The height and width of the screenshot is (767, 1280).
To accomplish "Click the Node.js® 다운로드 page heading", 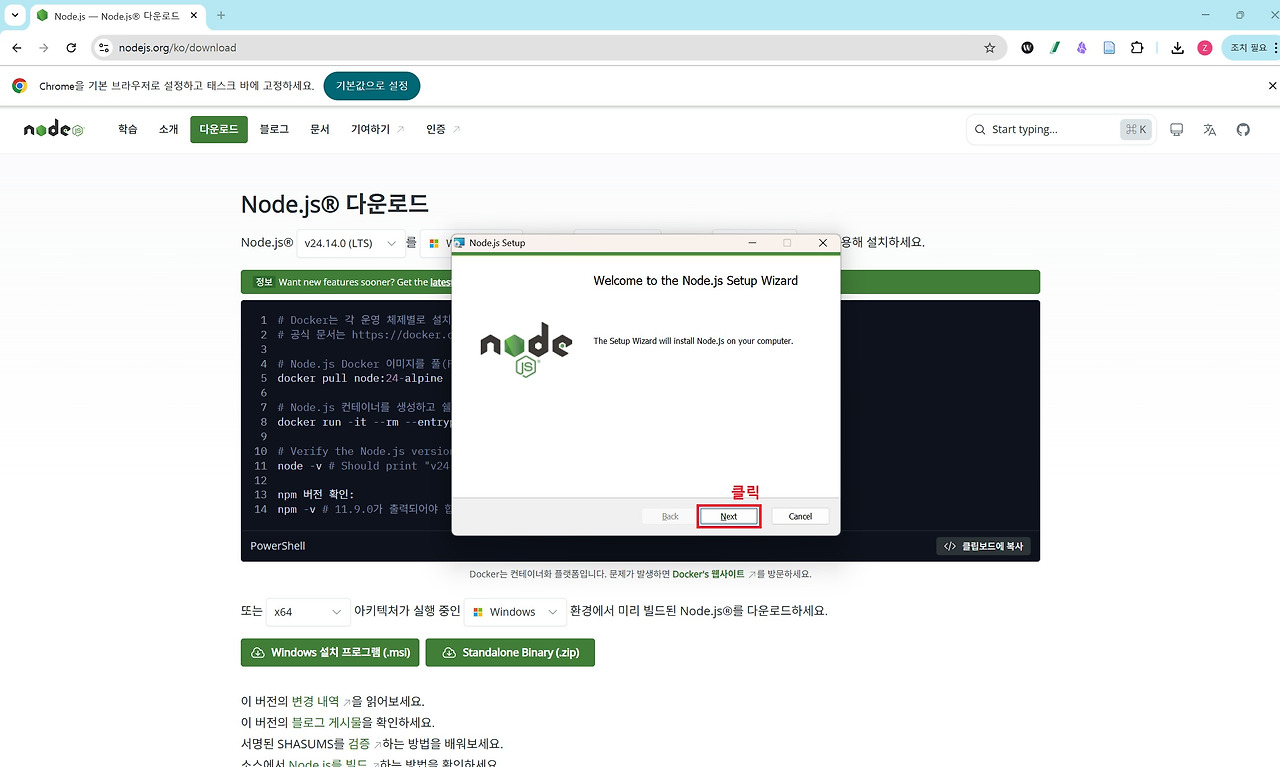I will point(335,204).
